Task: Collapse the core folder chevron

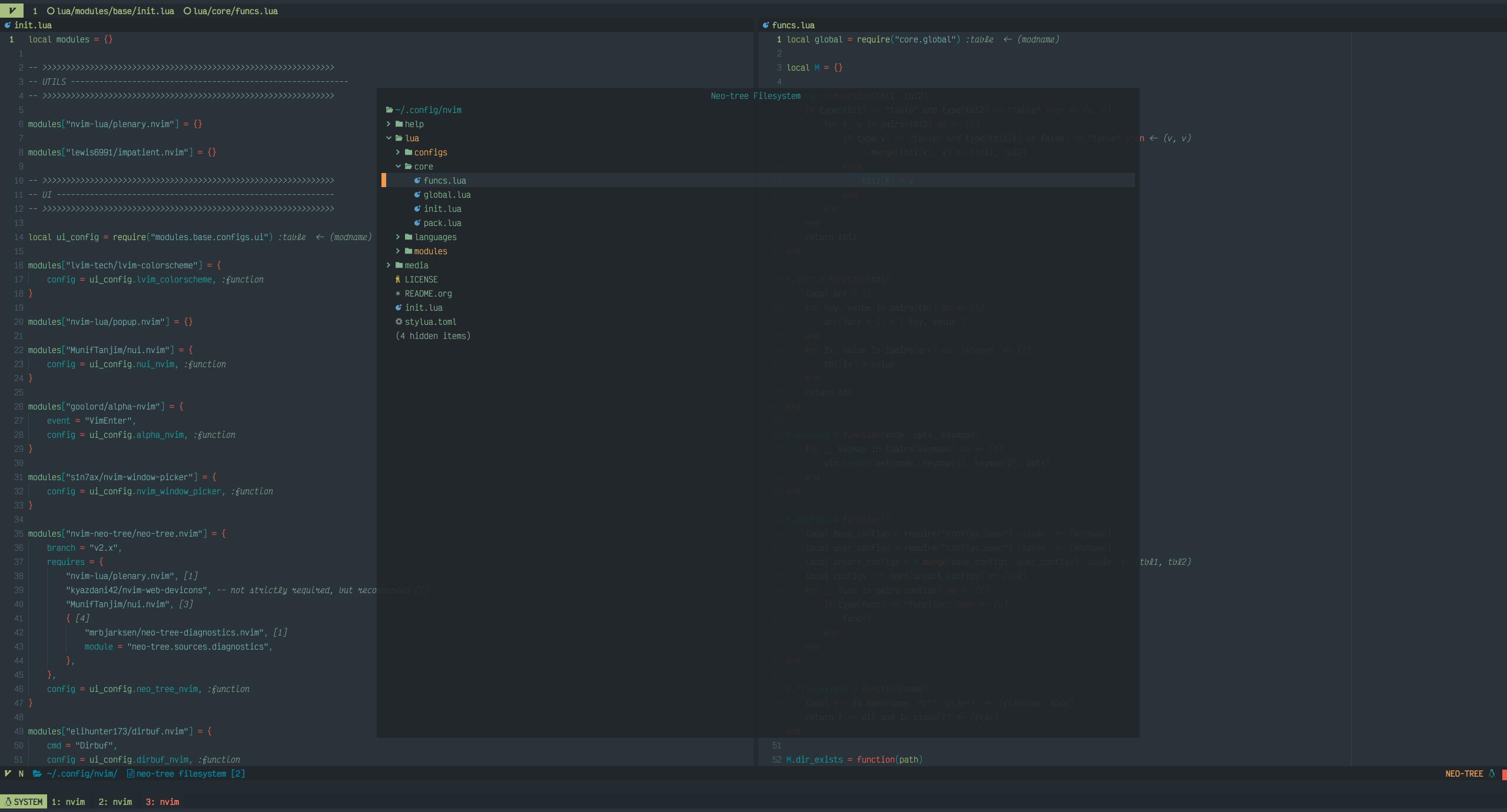Action: click(x=398, y=167)
